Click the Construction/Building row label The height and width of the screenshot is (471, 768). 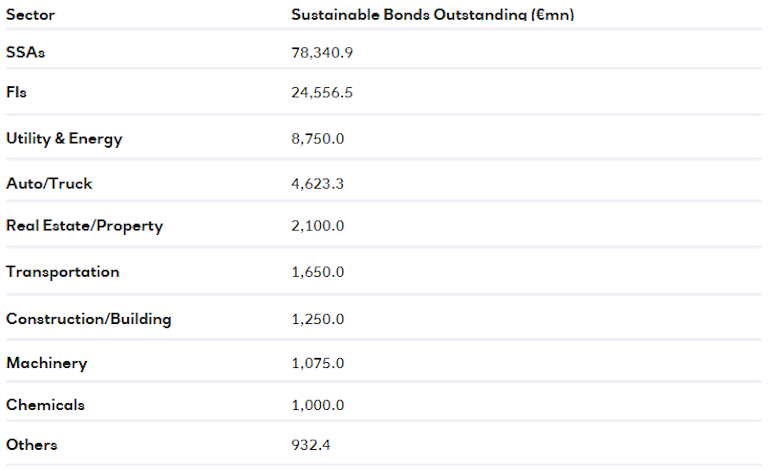[x=88, y=319]
